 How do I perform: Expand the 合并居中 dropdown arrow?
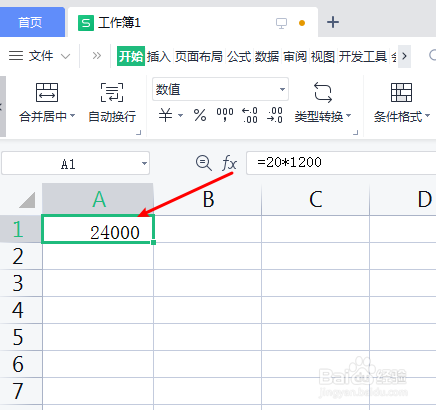click(72, 116)
